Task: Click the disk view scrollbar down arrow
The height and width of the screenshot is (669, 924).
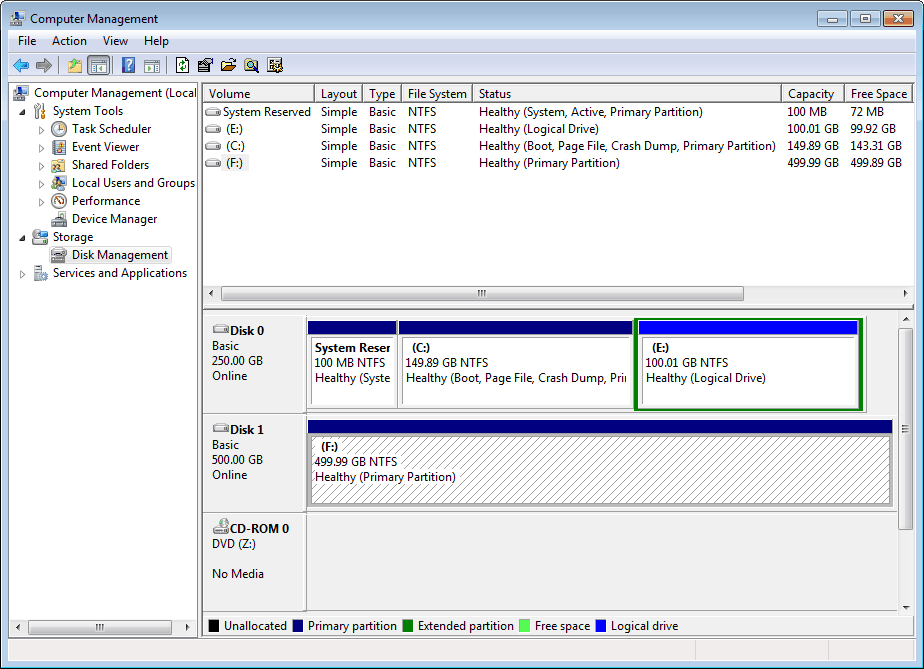Action: point(906,608)
